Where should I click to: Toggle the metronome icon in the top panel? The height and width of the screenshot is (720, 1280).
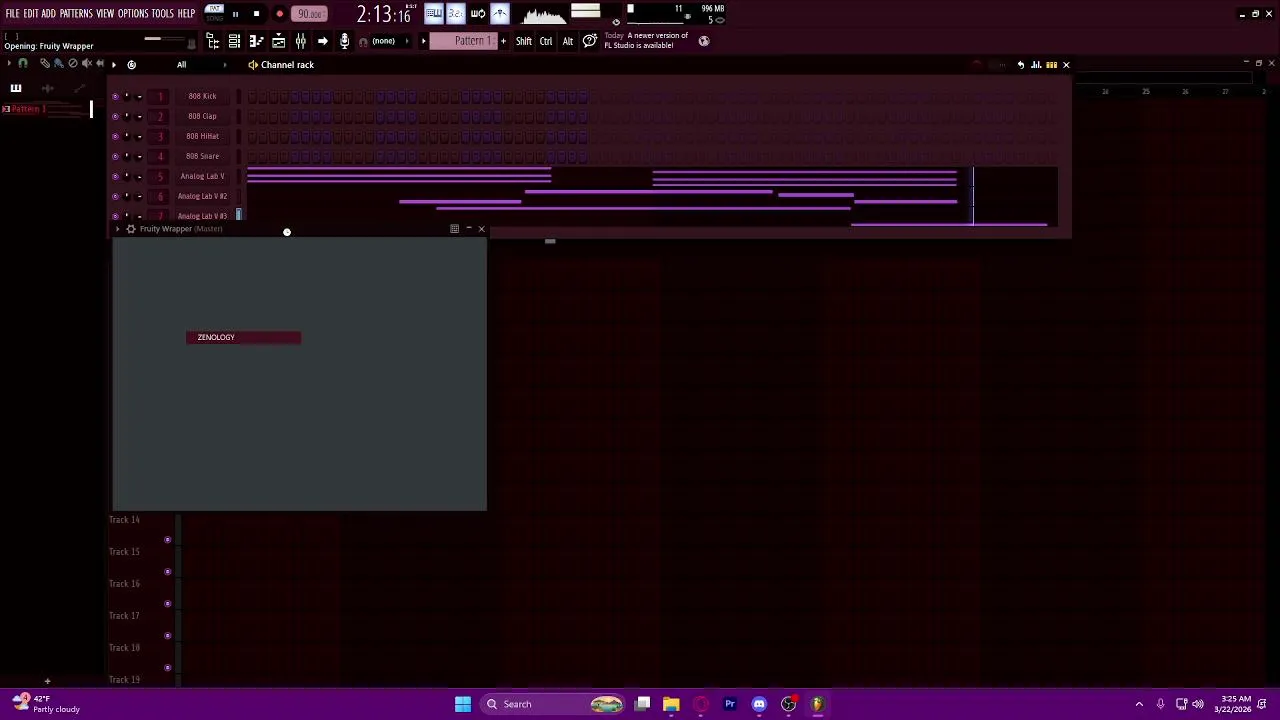click(500, 13)
